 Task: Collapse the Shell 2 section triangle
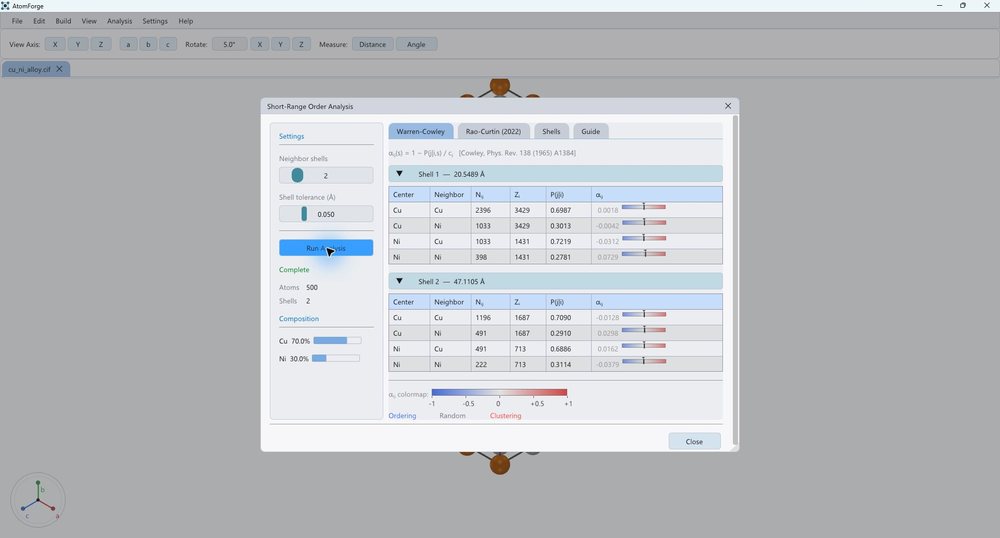pyautogui.click(x=399, y=281)
